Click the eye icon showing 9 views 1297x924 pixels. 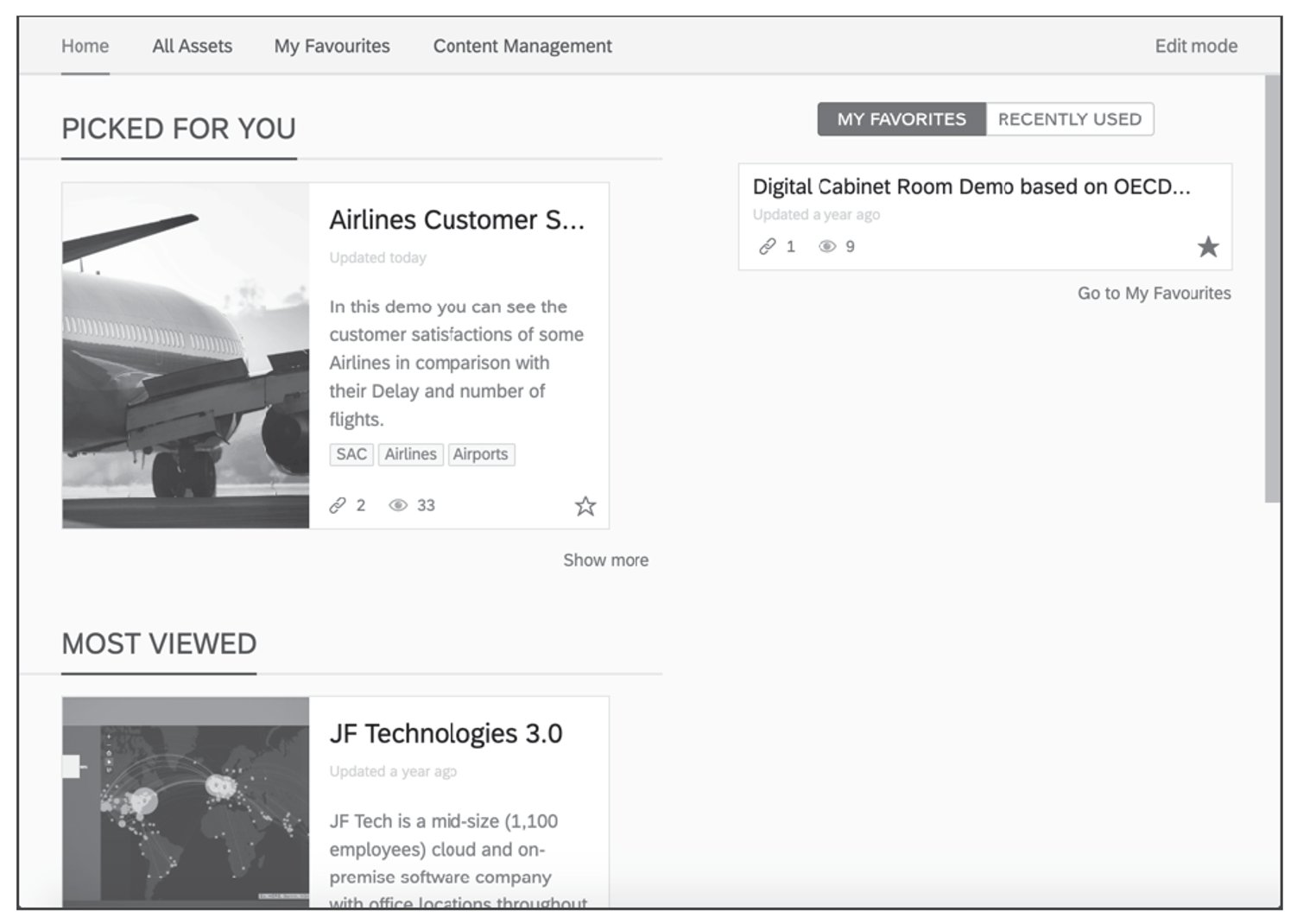pyautogui.click(x=827, y=246)
